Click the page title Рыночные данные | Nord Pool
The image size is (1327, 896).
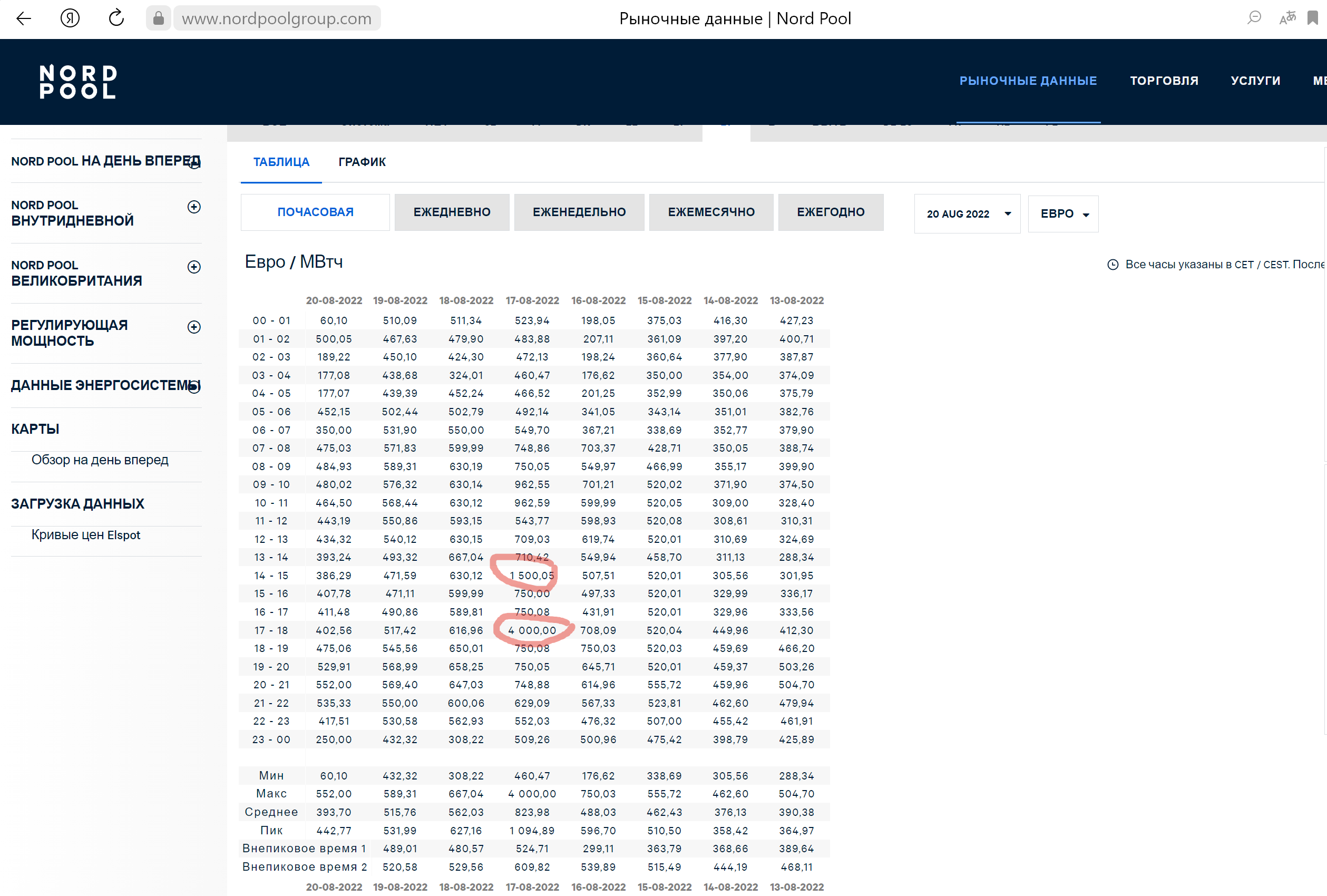pyautogui.click(x=735, y=18)
